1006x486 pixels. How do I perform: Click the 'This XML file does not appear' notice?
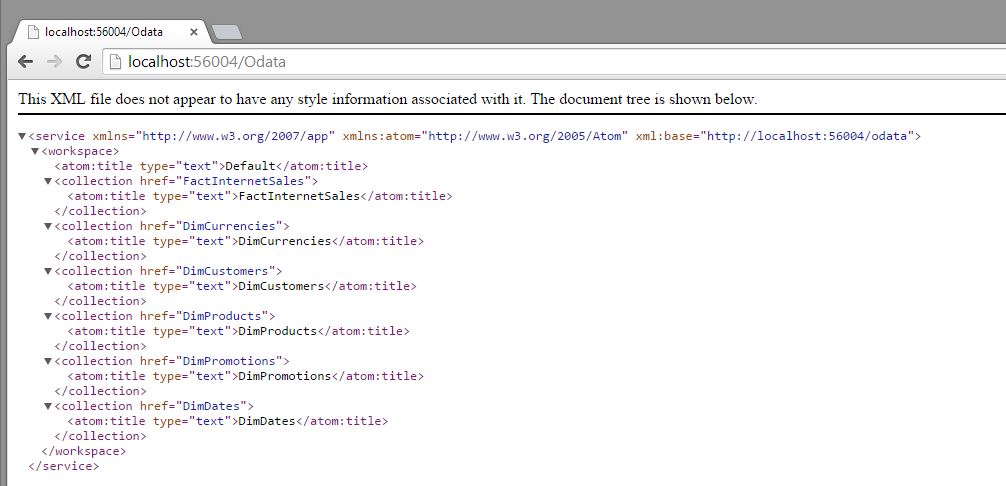[x=388, y=99]
